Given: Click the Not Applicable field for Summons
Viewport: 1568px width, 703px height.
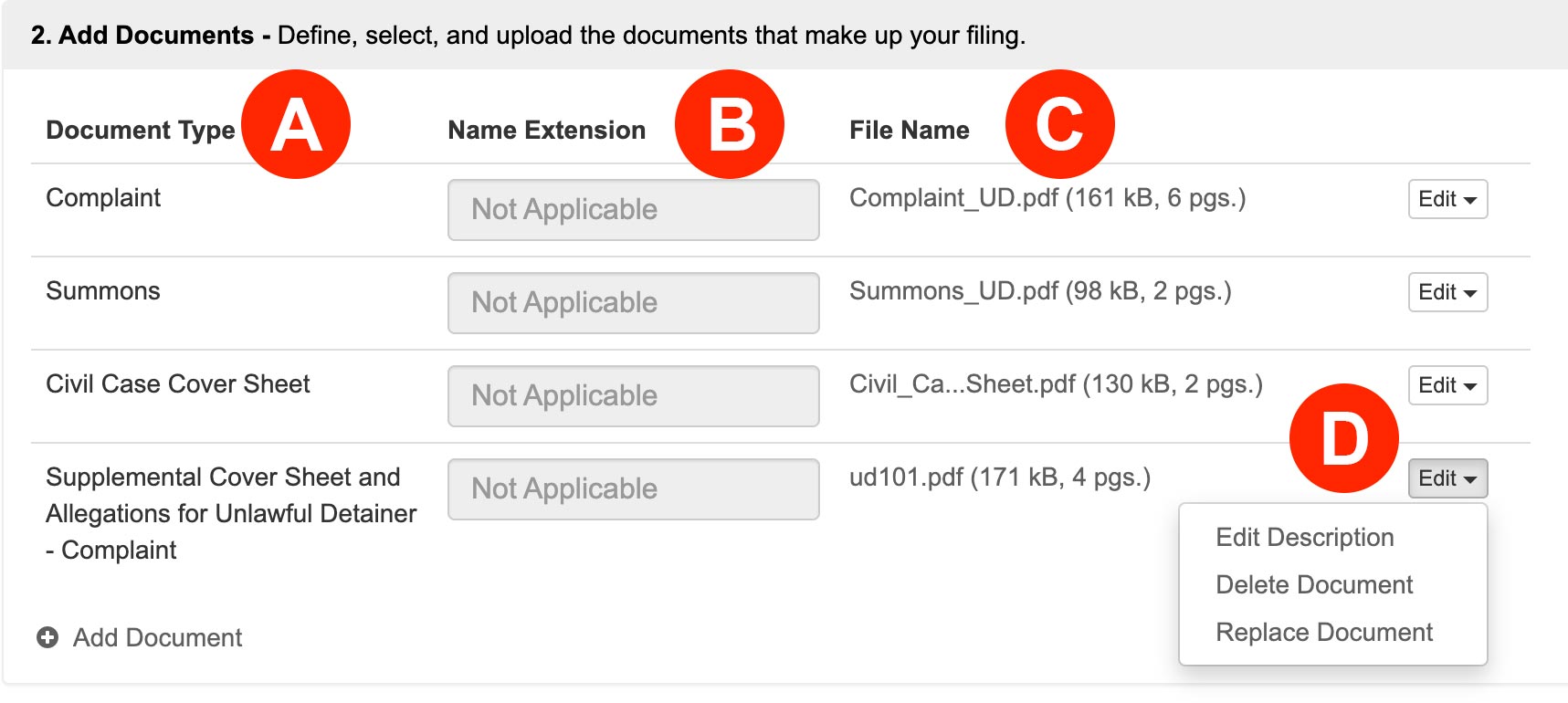Looking at the screenshot, I should click(633, 302).
